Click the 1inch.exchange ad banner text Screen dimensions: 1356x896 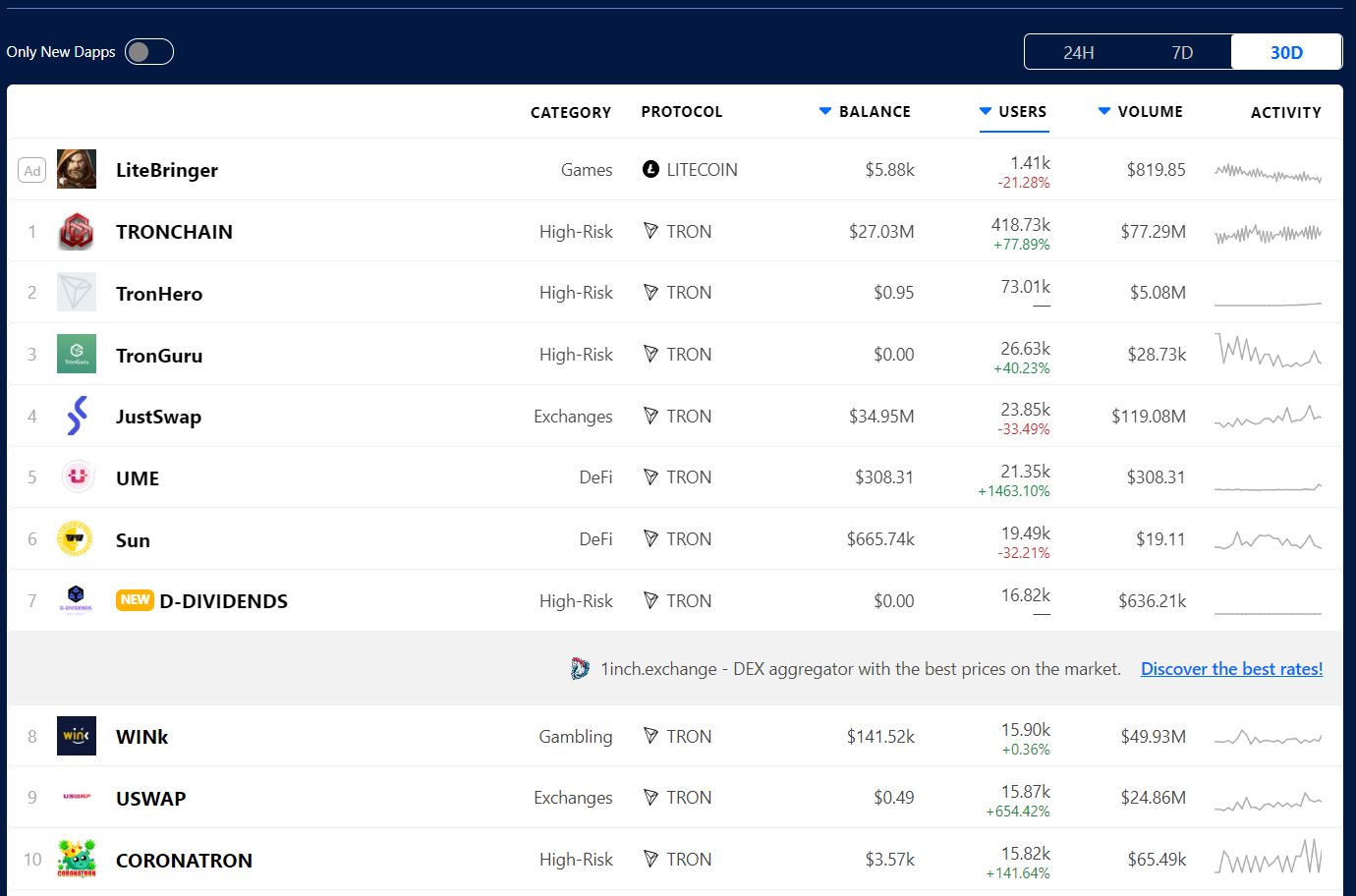(x=861, y=669)
